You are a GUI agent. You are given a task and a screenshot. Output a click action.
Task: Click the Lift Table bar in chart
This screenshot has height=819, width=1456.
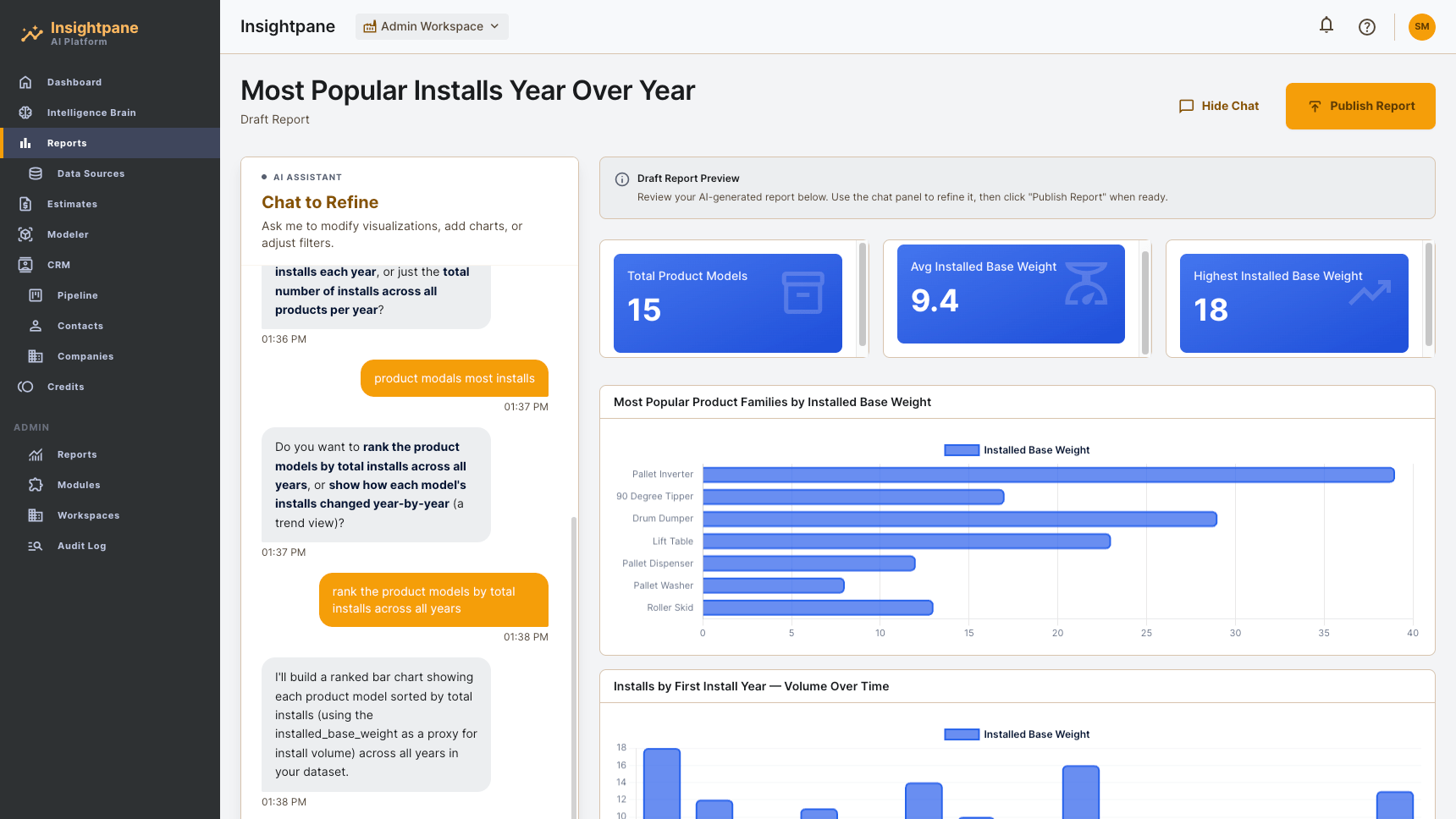907,541
